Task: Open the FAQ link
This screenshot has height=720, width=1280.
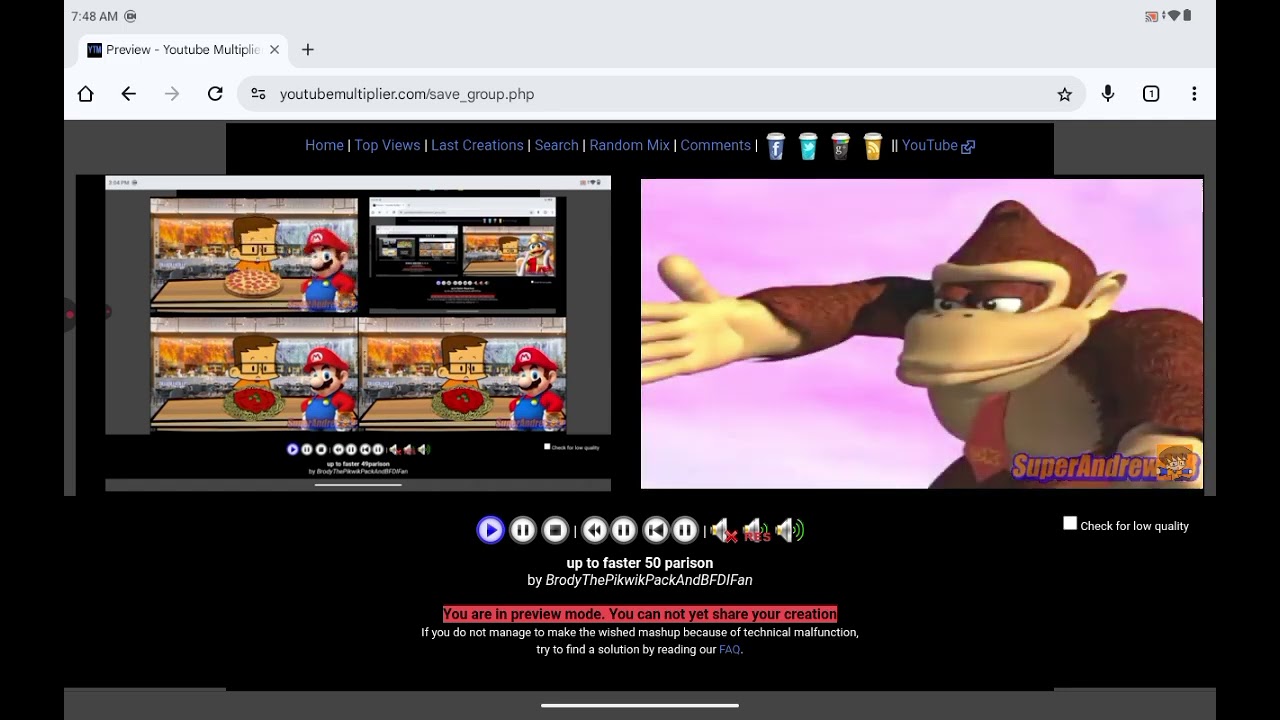Action: click(x=730, y=650)
